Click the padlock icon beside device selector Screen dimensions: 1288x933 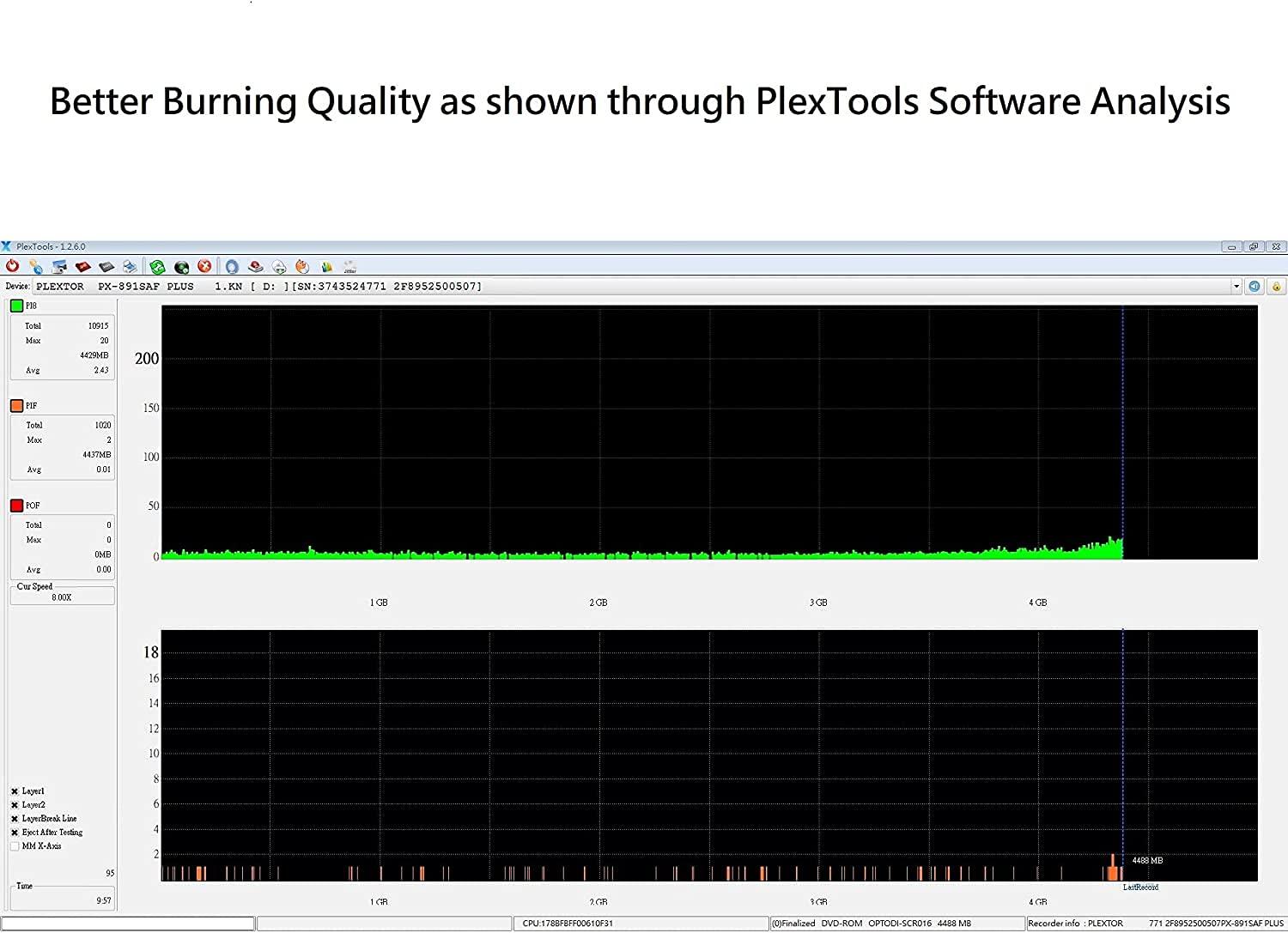(x=1276, y=287)
